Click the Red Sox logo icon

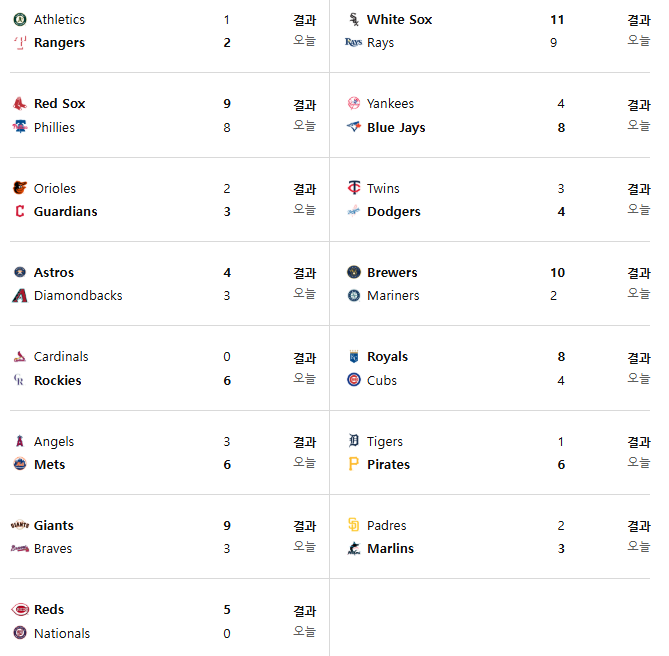(20, 103)
